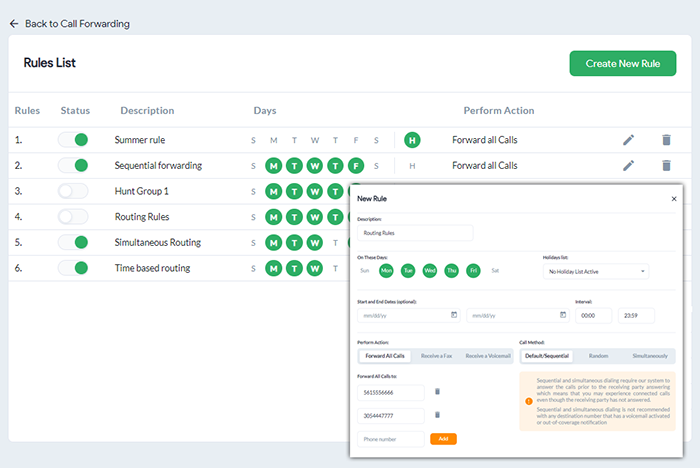Image resolution: width=700 pixels, height=468 pixels.
Task: Deselect Mon in the New Rule dialog
Action: tap(386, 271)
